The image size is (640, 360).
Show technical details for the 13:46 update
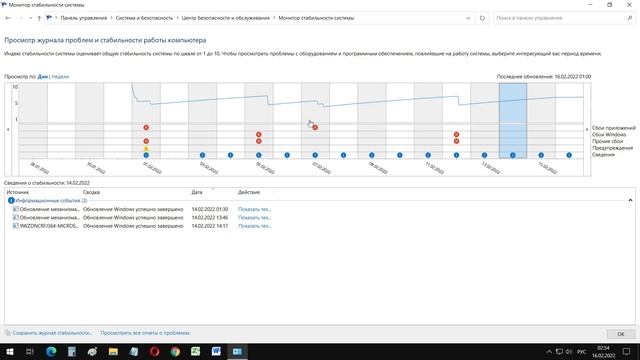click(254, 218)
